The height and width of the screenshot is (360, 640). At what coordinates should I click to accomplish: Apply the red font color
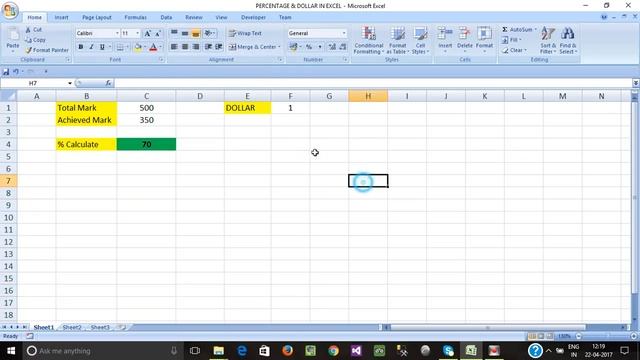(153, 47)
